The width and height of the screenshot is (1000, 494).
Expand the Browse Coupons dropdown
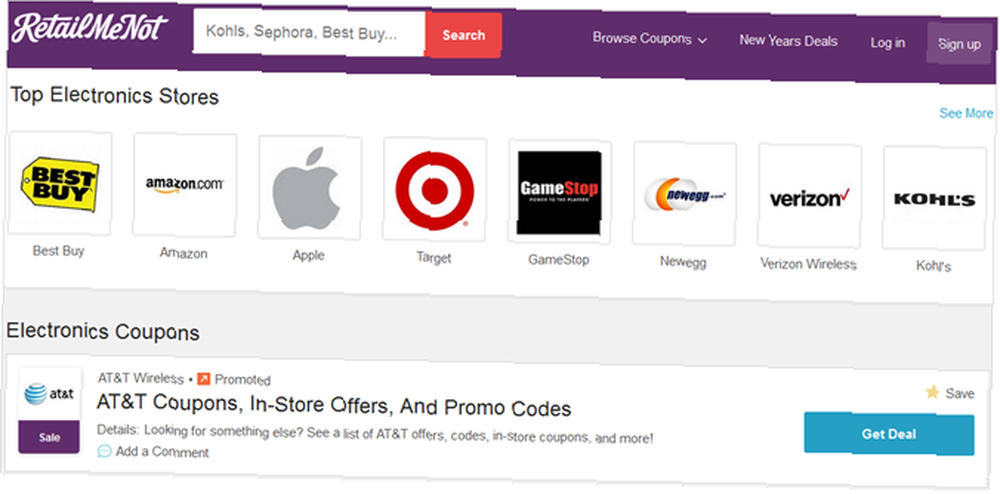pyautogui.click(x=649, y=39)
